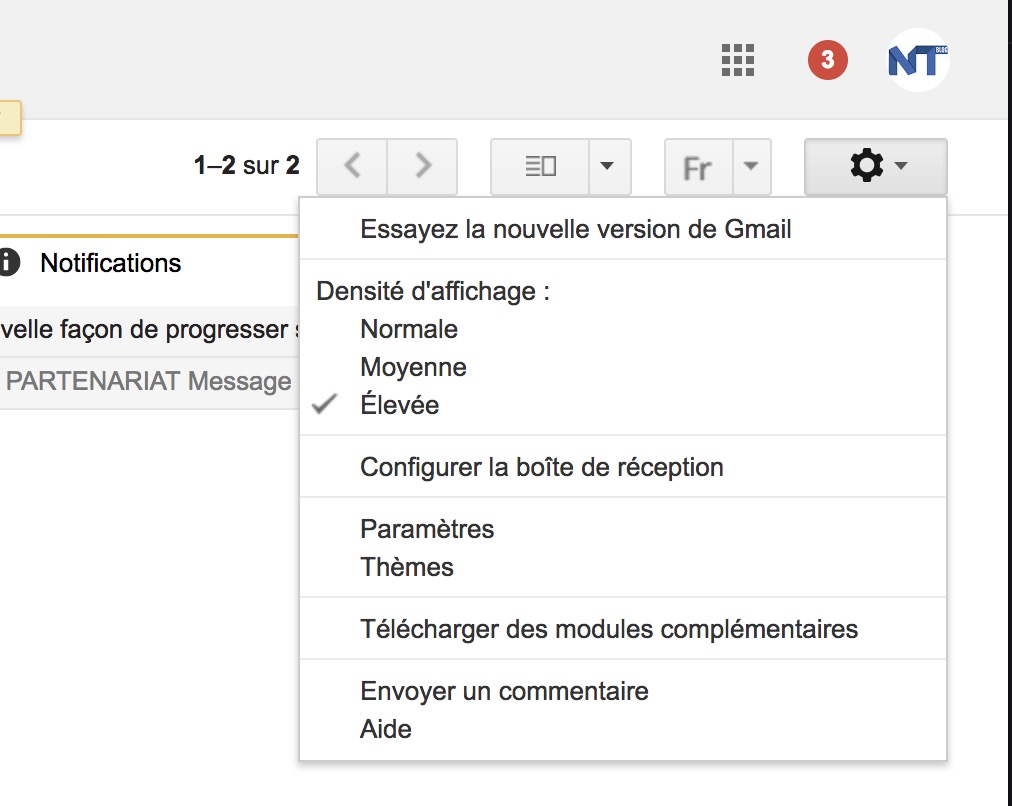
Task: Click the notifications badge showing 3
Action: pos(826,60)
